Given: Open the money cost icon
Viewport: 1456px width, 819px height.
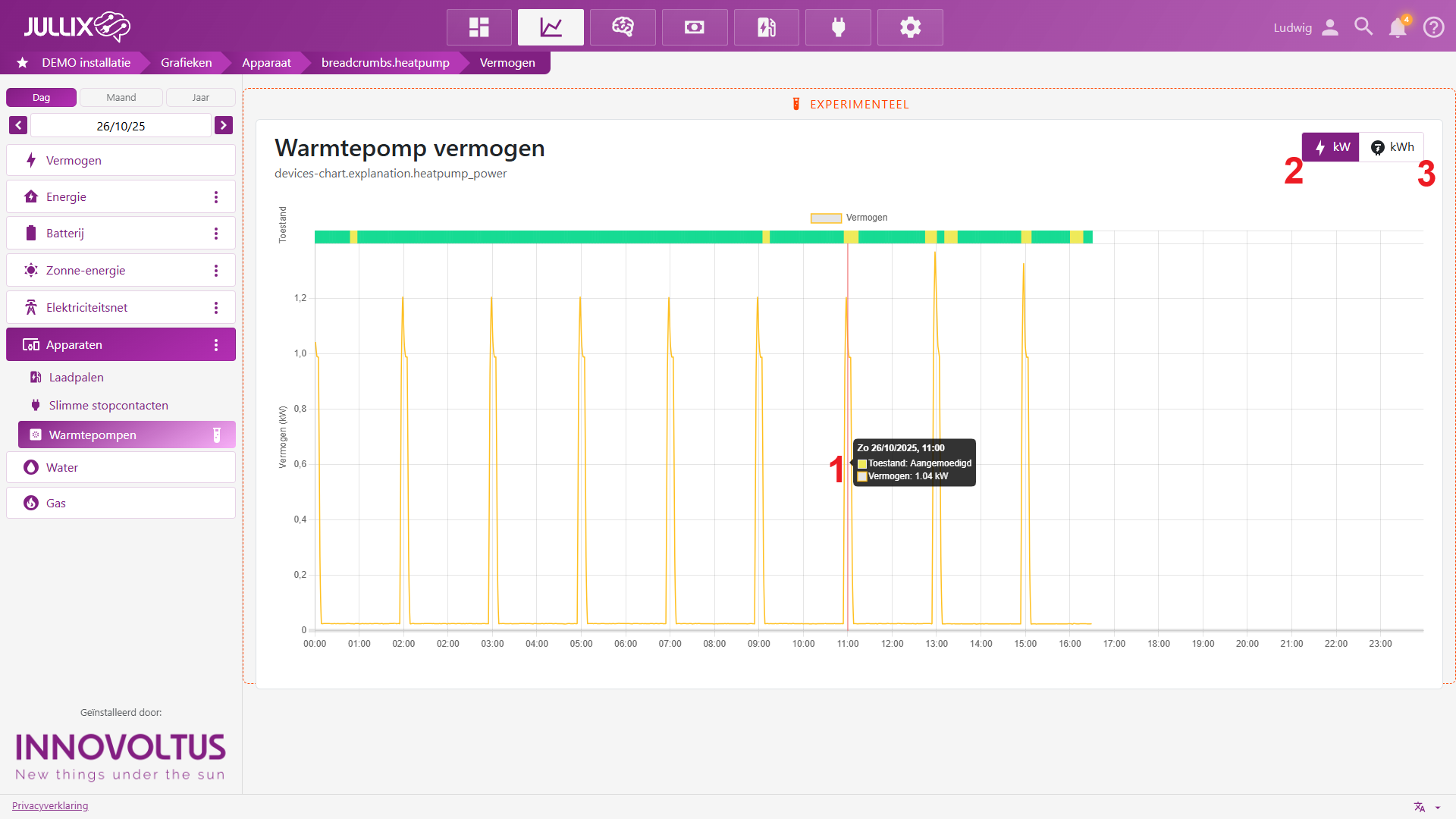Looking at the screenshot, I should [x=694, y=27].
